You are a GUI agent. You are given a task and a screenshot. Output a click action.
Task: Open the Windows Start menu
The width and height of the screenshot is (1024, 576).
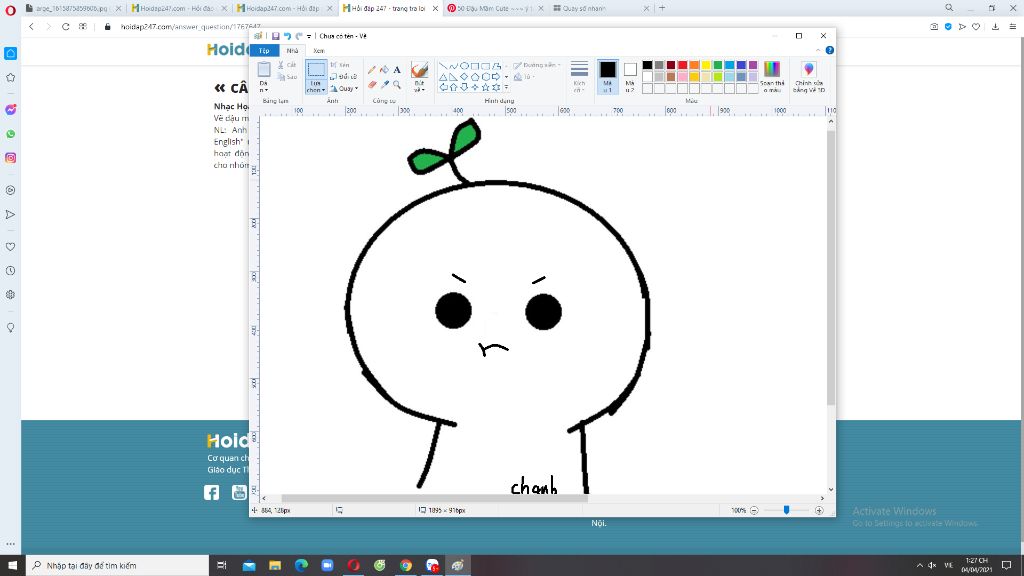[x=12, y=565]
